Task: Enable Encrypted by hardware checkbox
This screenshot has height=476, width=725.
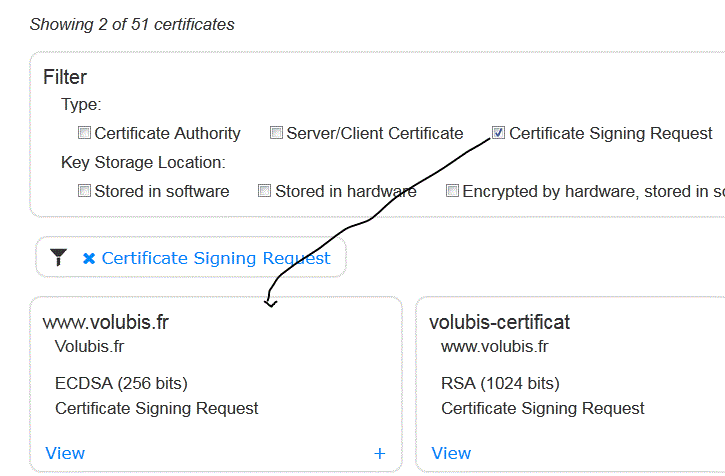Action: 452,191
